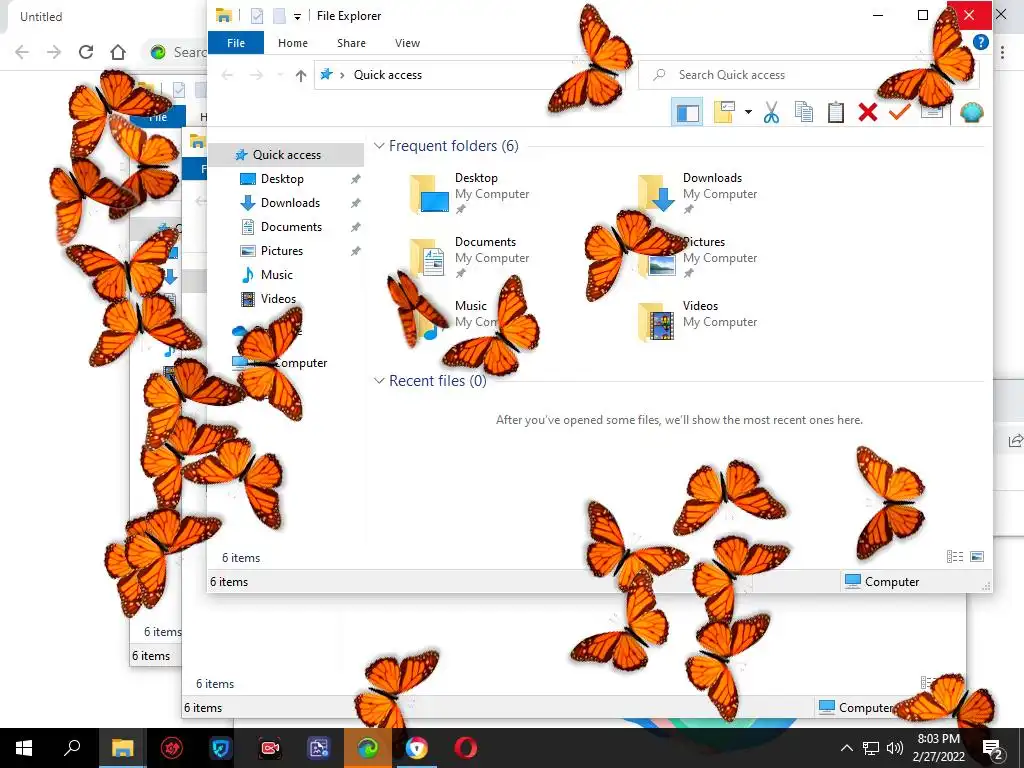Image resolution: width=1024 pixels, height=768 pixels.
Task: Switch to details view in the status bar
Action: tap(955, 556)
